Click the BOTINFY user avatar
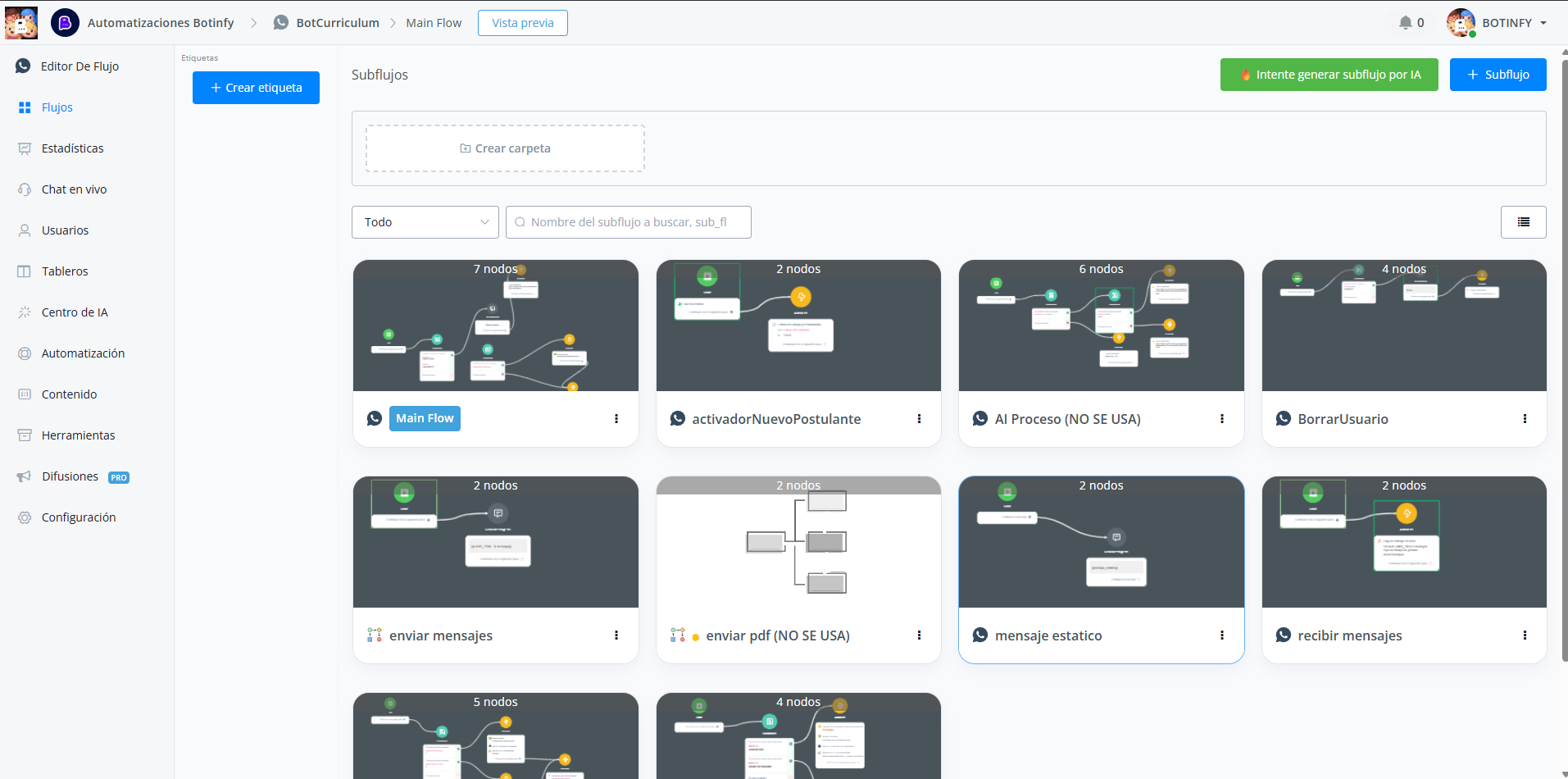Image resolution: width=1568 pixels, height=779 pixels. point(1461,23)
